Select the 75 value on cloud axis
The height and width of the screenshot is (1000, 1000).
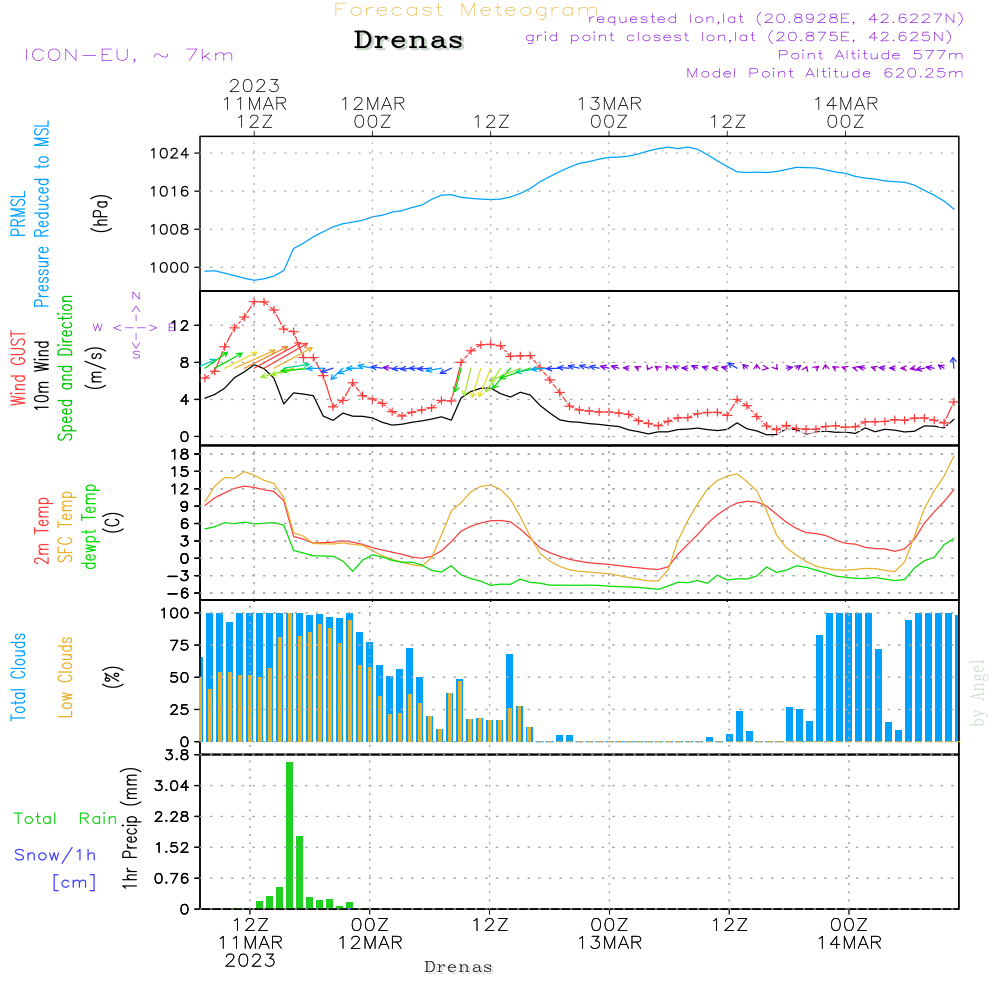(x=180, y=645)
